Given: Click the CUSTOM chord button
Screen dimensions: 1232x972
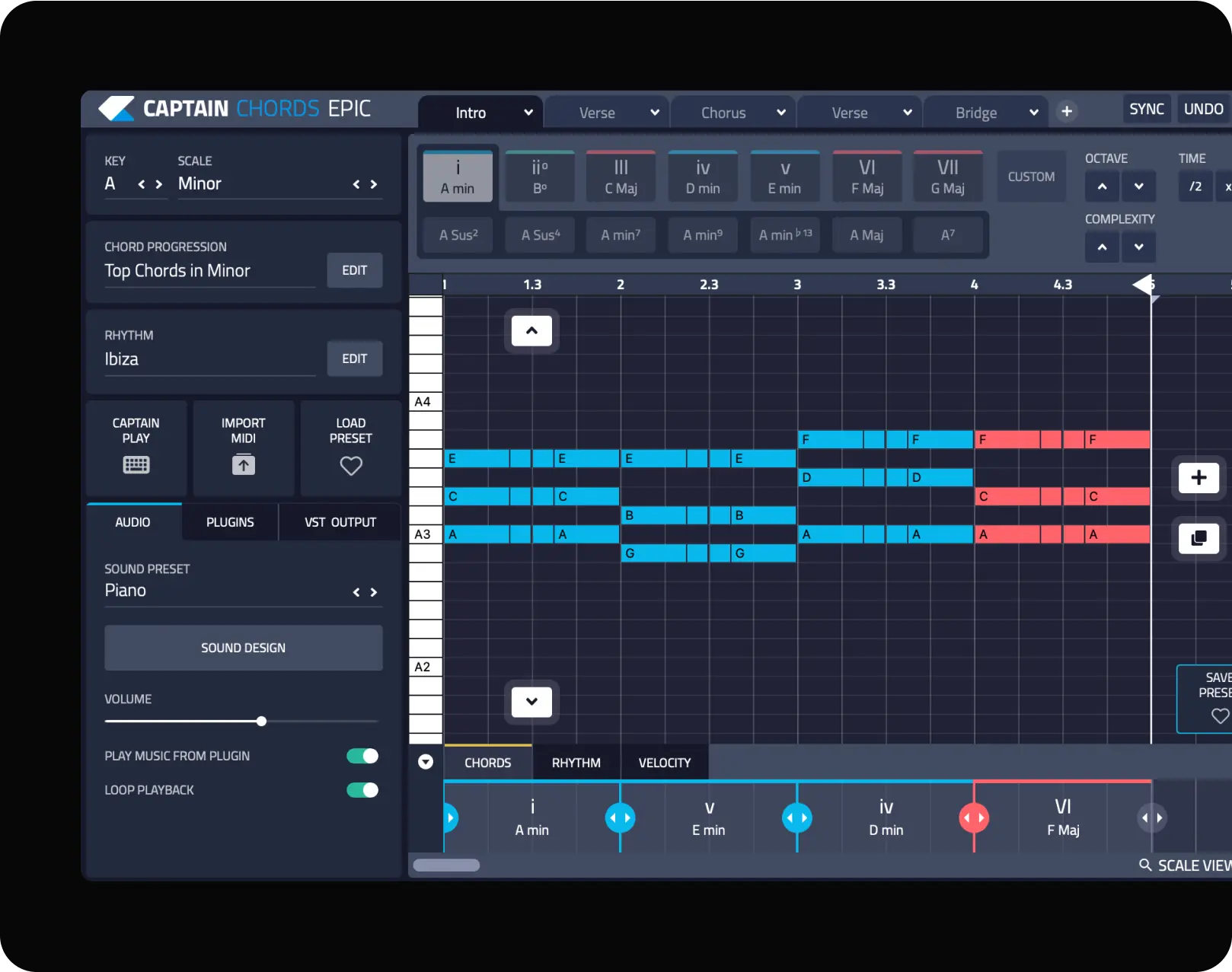Looking at the screenshot, I should tap(1031, 177).
